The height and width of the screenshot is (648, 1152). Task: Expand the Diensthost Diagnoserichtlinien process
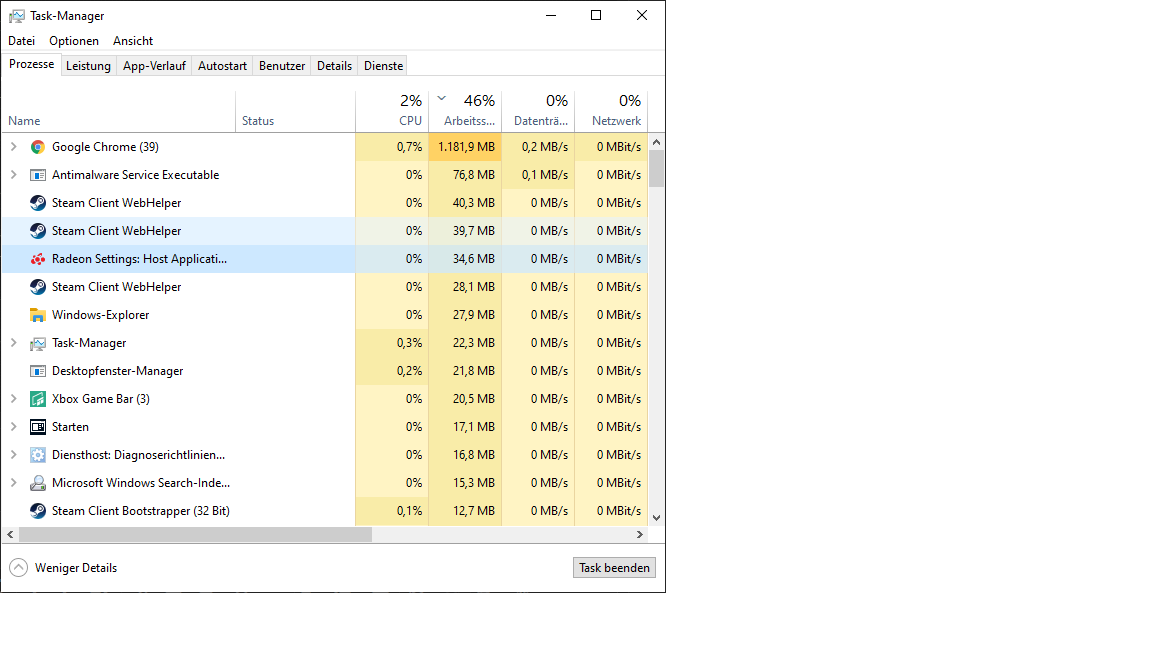13,455
